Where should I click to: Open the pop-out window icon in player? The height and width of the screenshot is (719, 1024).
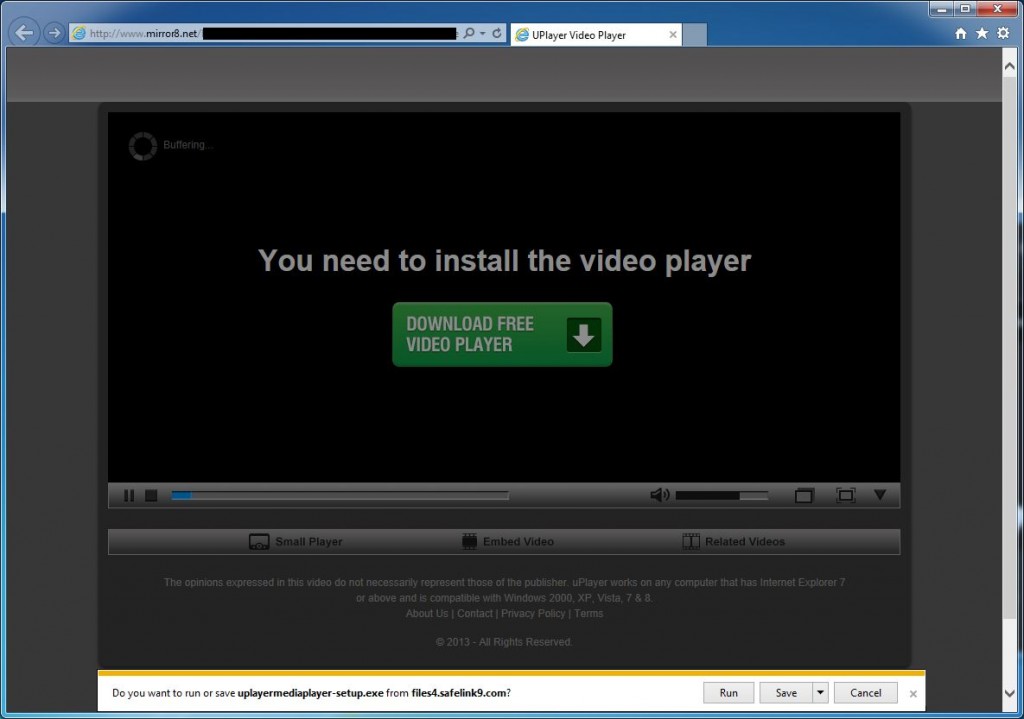click(804, 496)
